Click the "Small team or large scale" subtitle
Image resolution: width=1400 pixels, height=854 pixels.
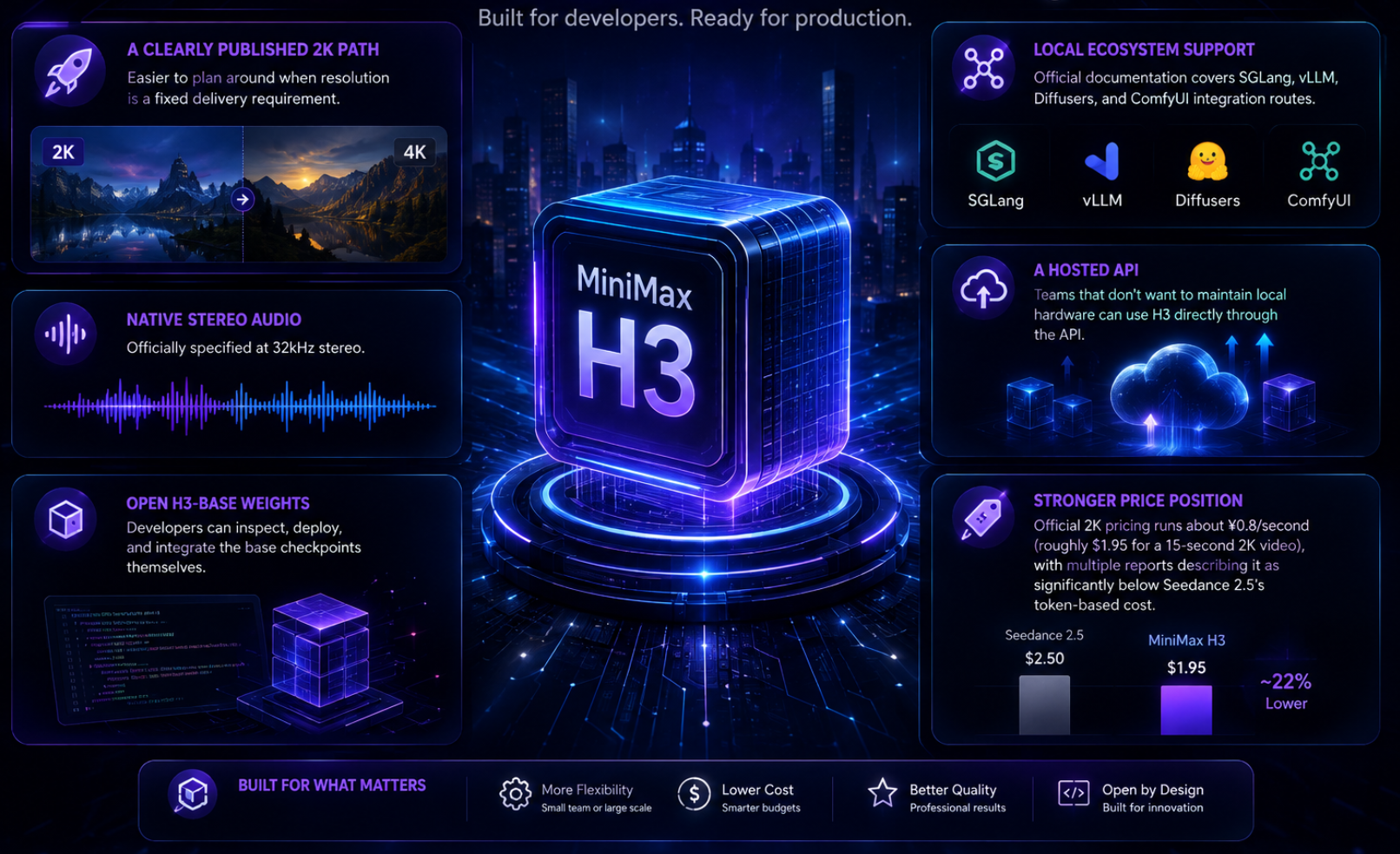click(x=596, y=808)
